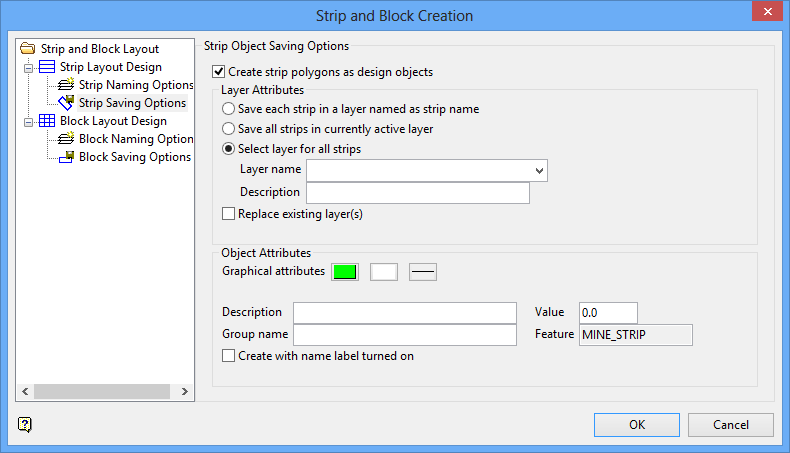Click the Strip and Block Layout folder icon
Image resolution: width=790 pixels, height=453 pixels.
coord(27,48)
